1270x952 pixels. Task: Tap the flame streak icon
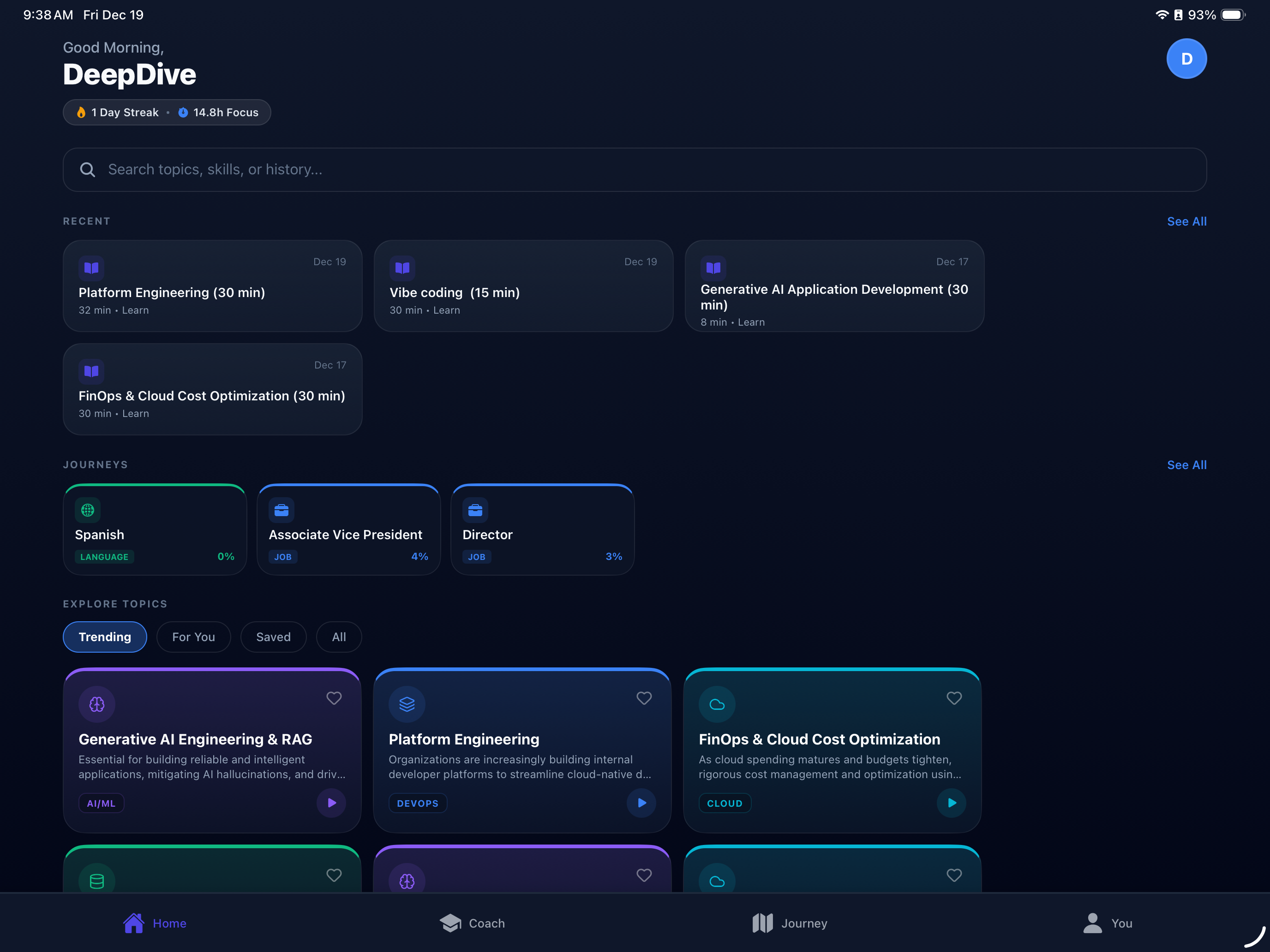coord(82,113)
